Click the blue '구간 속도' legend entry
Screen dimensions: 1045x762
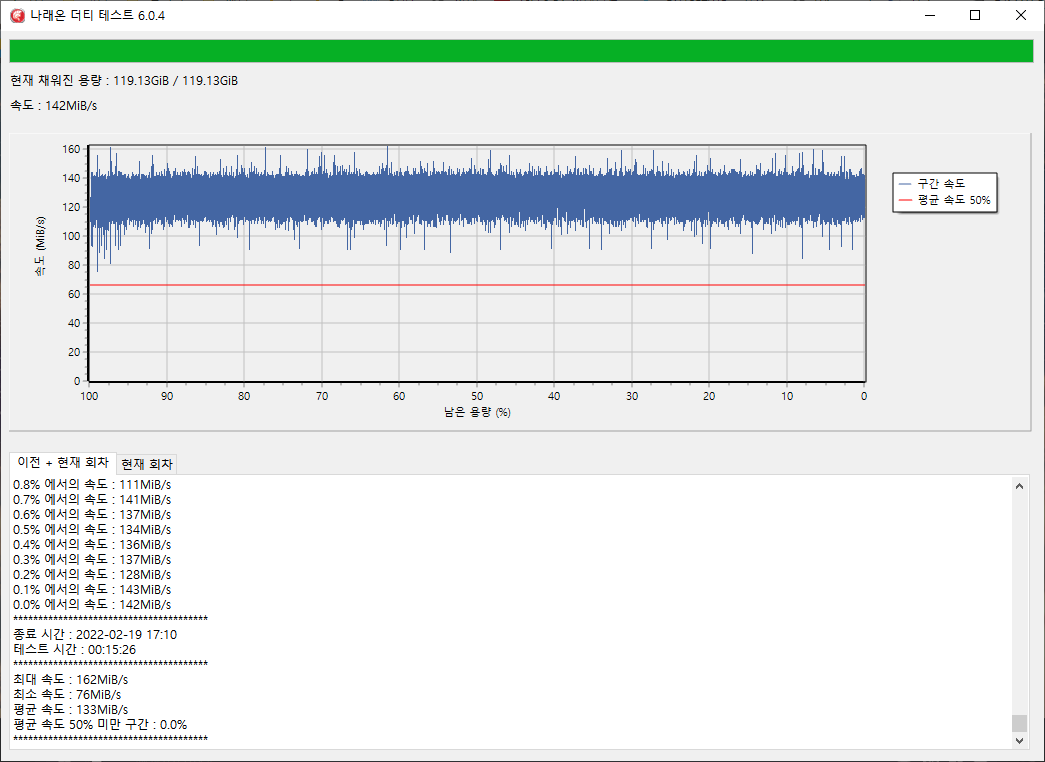coord(932,183)
